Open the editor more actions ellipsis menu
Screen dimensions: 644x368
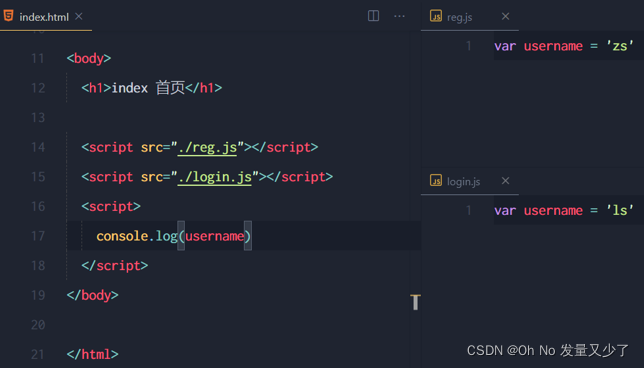pyautogui.click(x=399, y=16)
